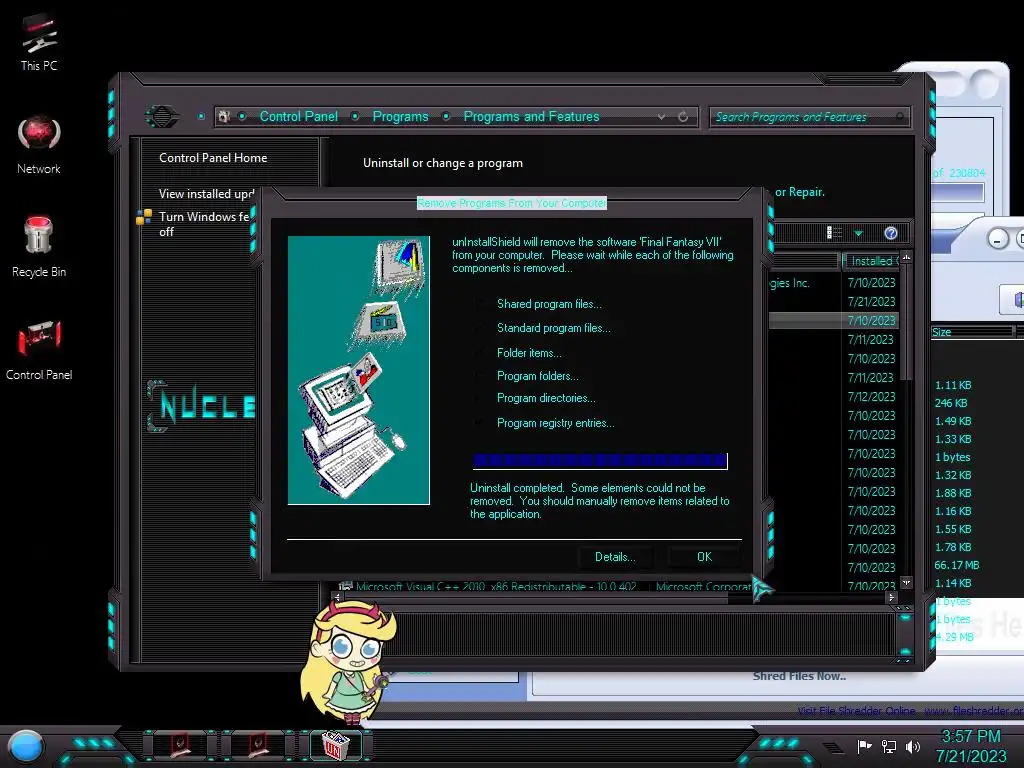
Task: Click OK in the uninstall dialog
Action: click(704, 557)
